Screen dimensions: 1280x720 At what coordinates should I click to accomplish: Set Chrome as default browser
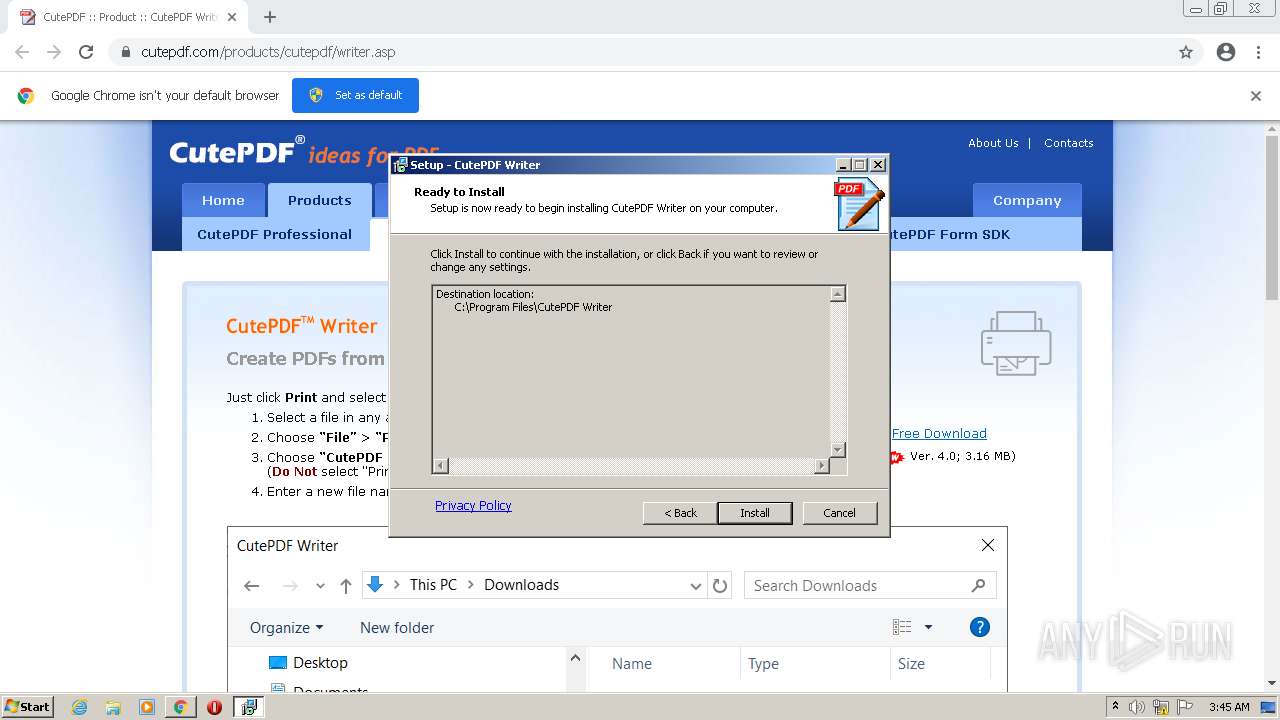[x=355, y=95]
